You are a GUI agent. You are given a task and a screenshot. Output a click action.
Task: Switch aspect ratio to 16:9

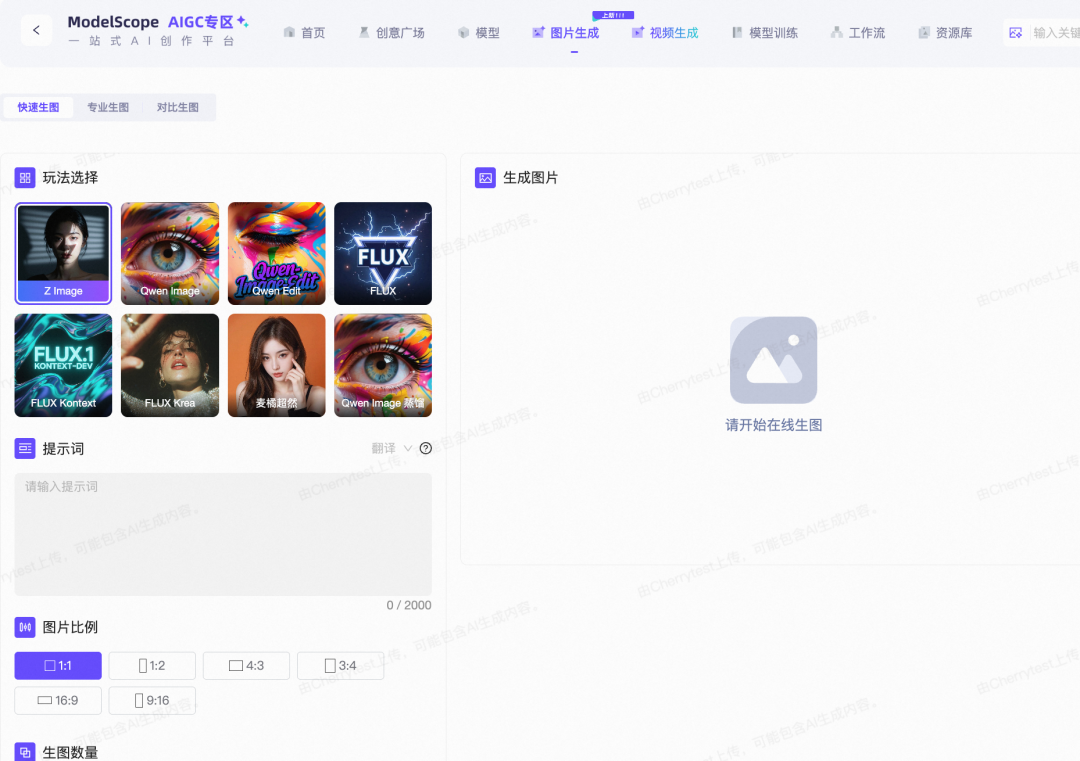coord(57,700)
